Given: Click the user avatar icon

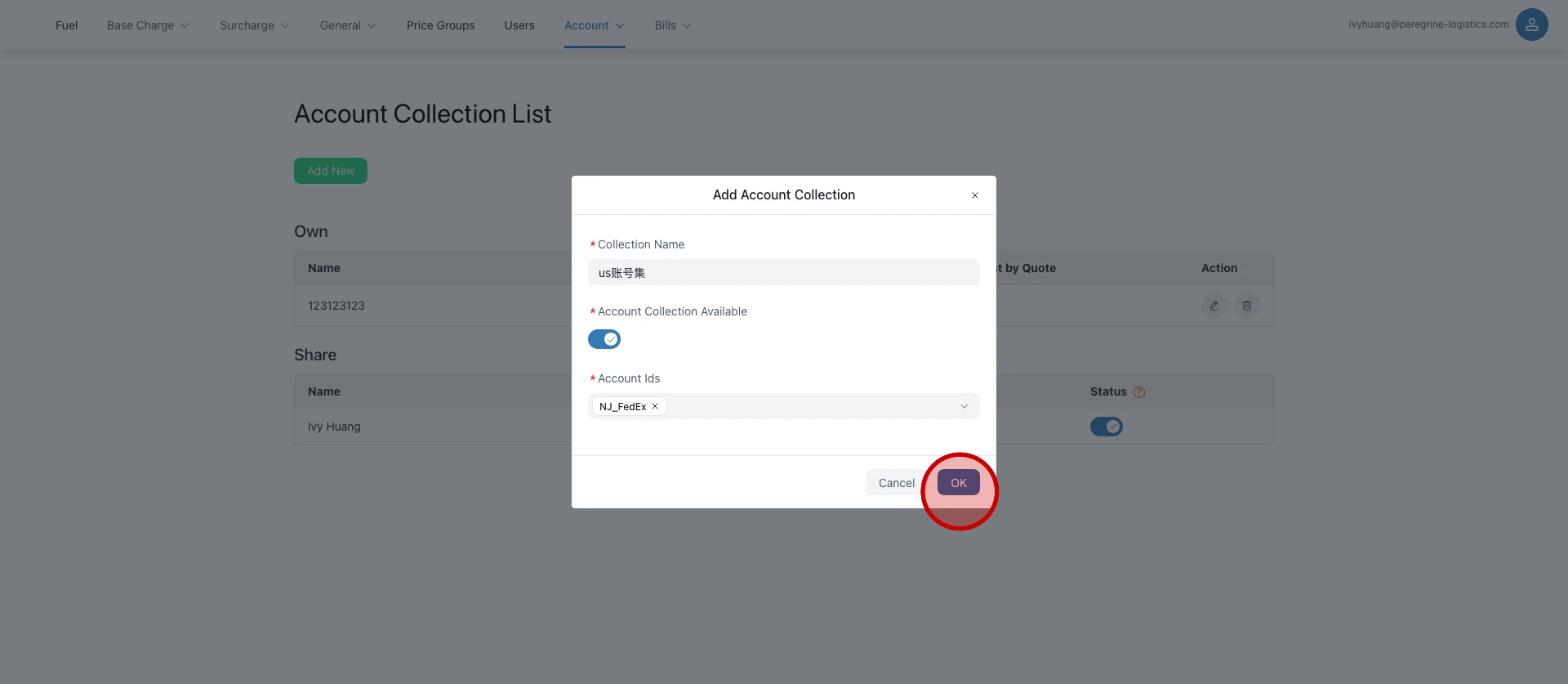Looking at the screenshot, I should click(1531, 25).
